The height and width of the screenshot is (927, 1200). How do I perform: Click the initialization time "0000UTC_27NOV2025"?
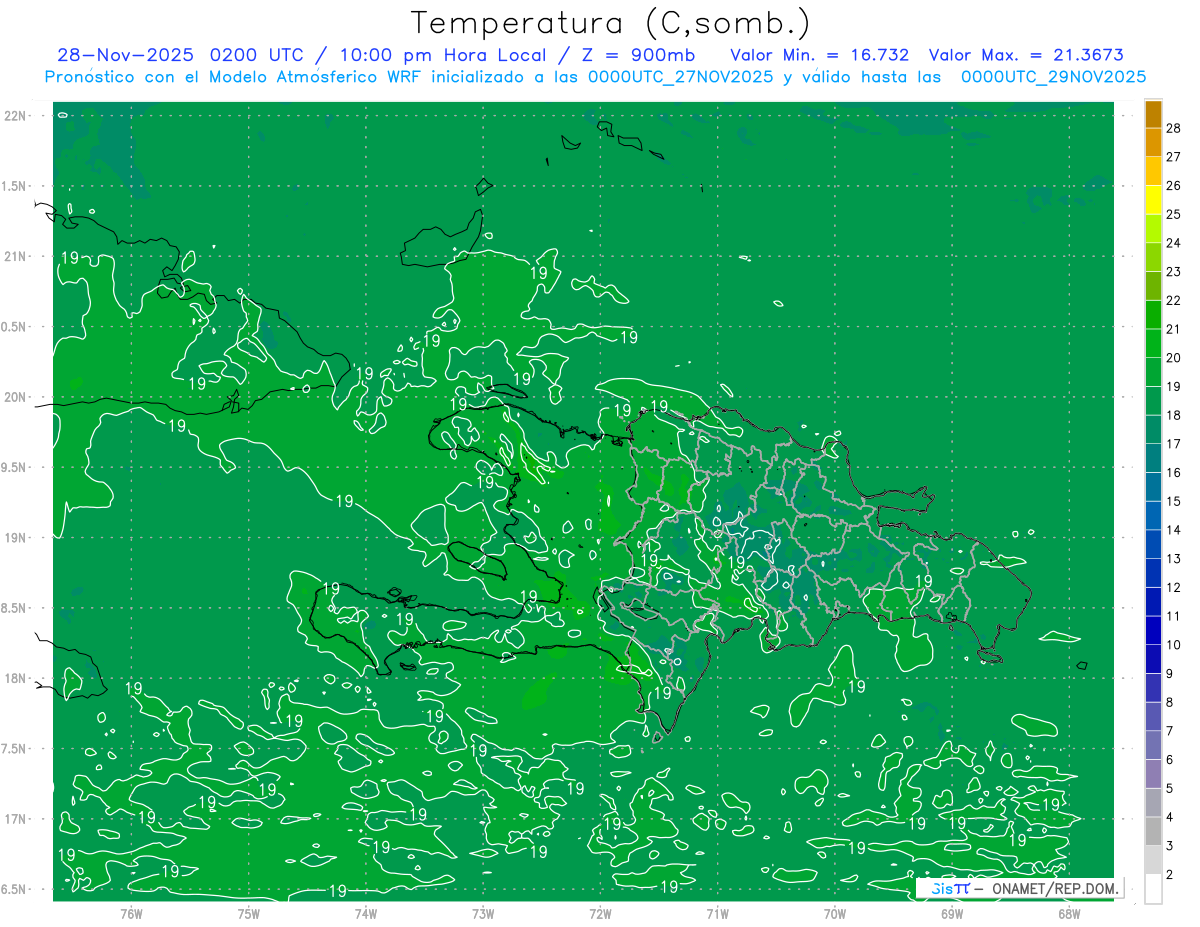[x=681, y=76]
